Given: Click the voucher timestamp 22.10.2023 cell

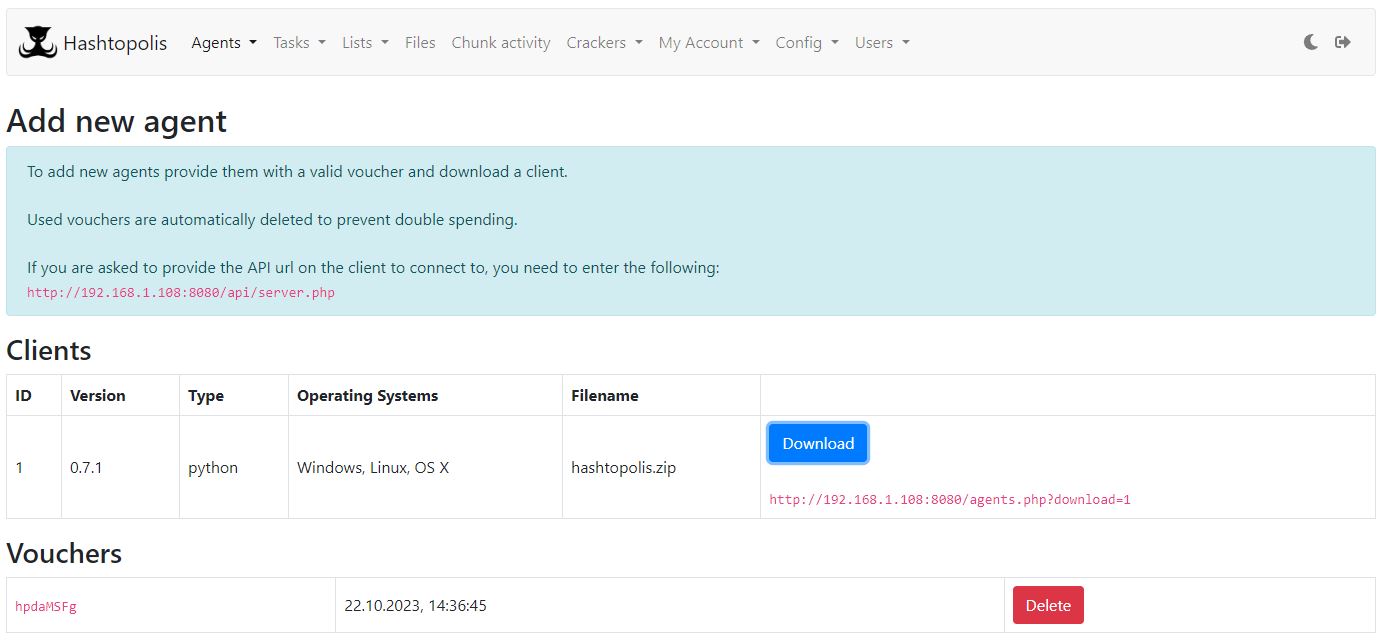Looking at the screenshot, I should 415,606.
